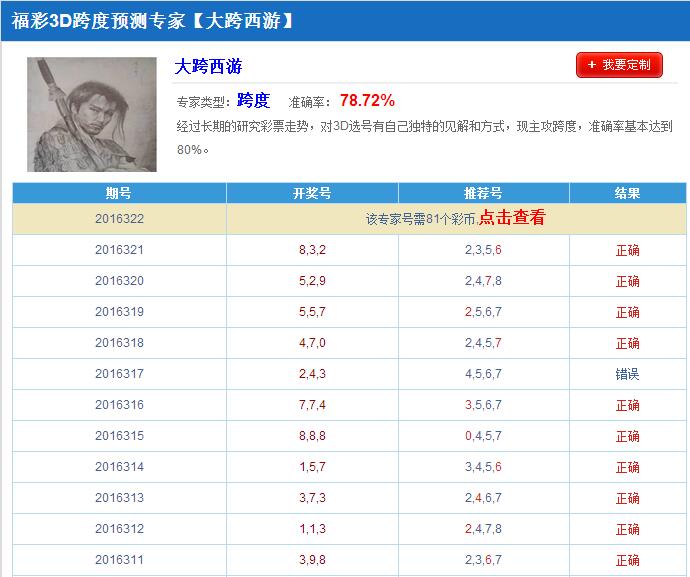
Task: Click the 大跨西游 expert name title
Action: [208, 66]
